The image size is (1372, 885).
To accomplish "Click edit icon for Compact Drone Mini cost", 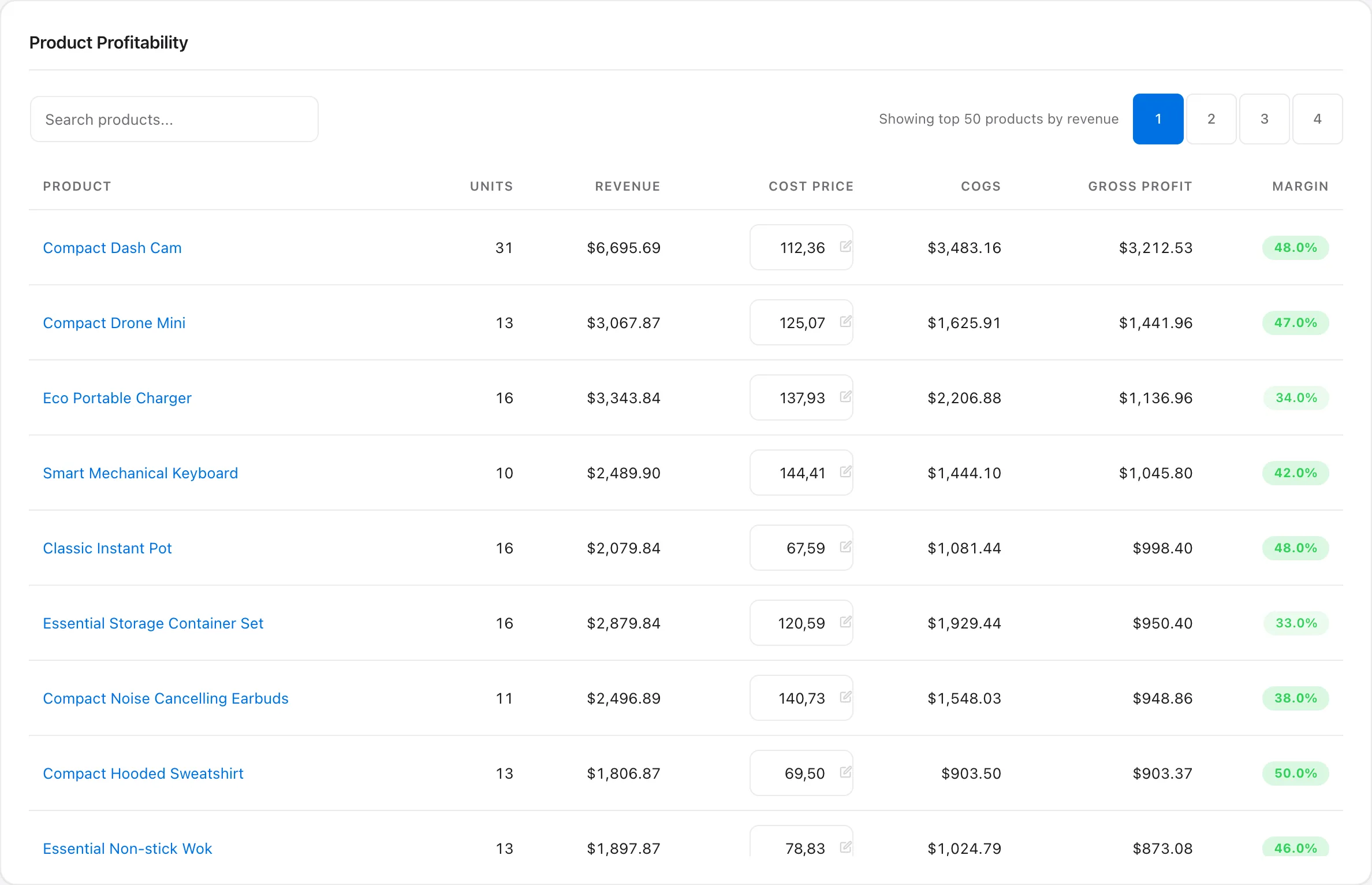I will click(845, 322).
